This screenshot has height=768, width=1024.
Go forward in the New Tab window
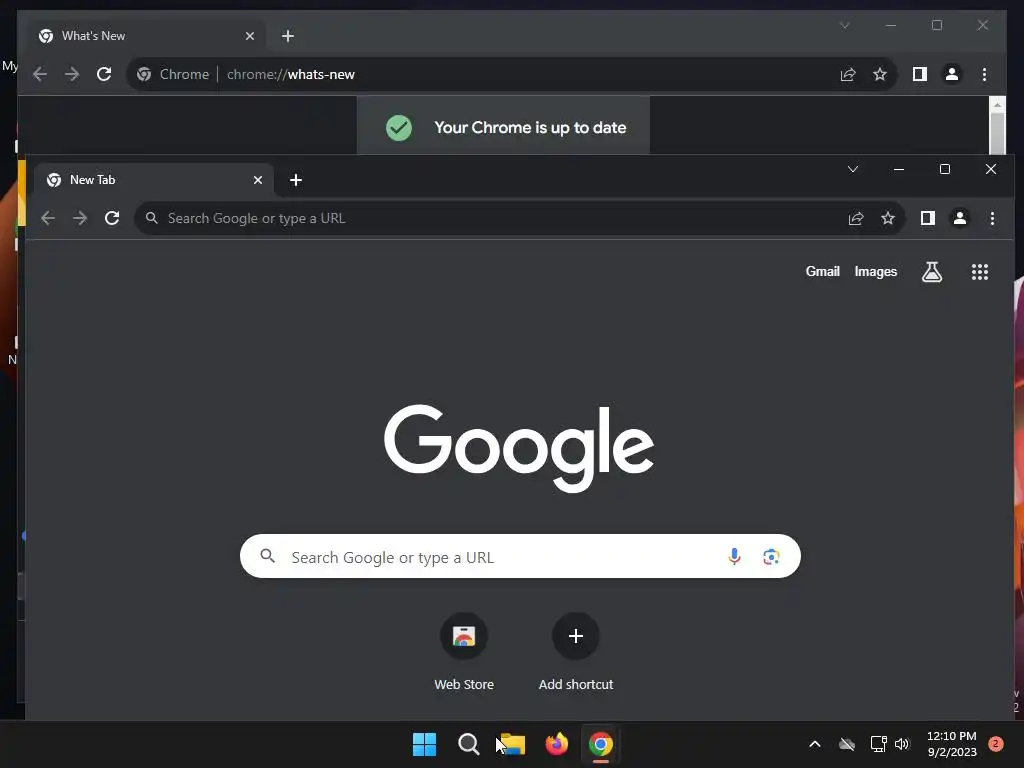point(80,218)
